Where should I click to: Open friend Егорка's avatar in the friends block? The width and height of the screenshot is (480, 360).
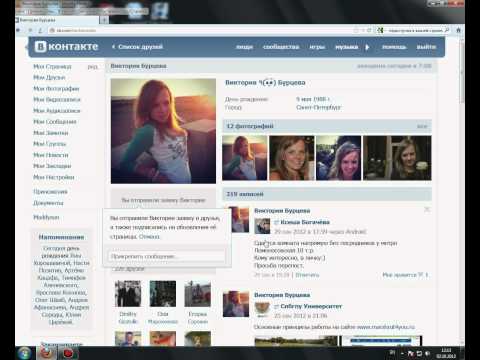coord(198,294)
